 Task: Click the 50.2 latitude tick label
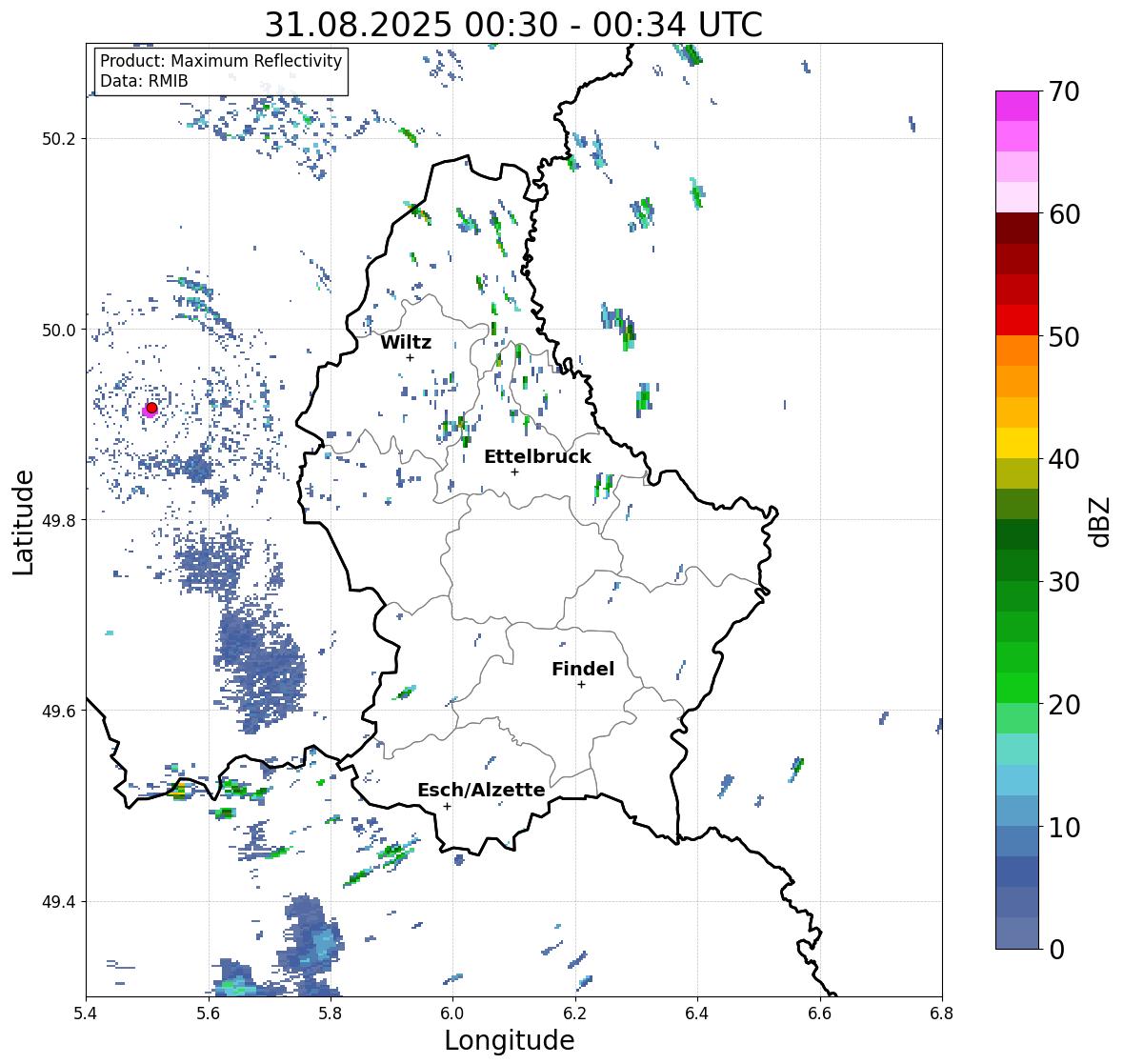pos(59,139)
